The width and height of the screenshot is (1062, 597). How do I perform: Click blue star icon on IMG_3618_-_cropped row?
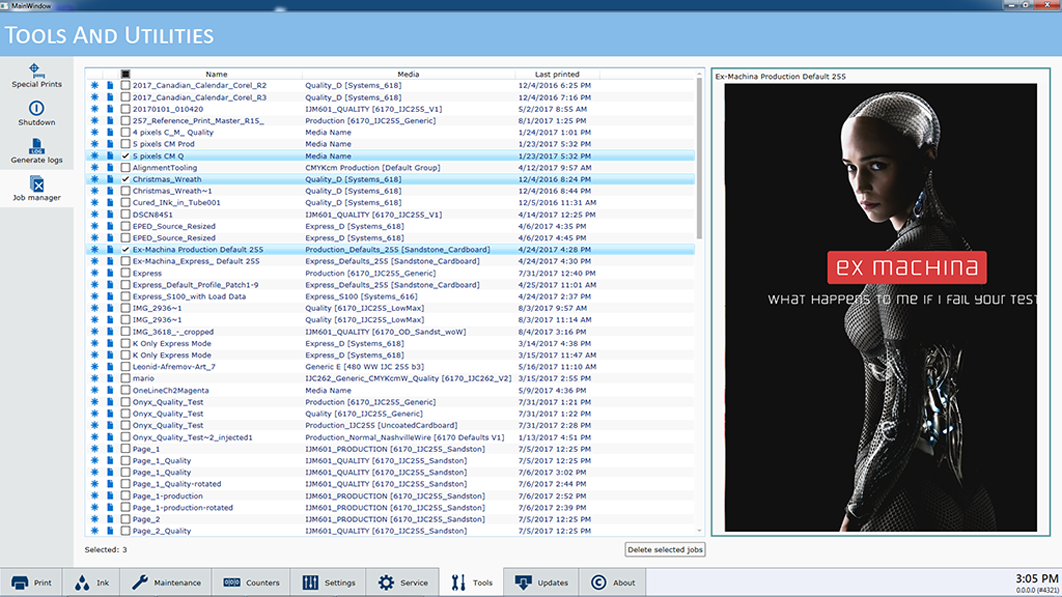94,331
